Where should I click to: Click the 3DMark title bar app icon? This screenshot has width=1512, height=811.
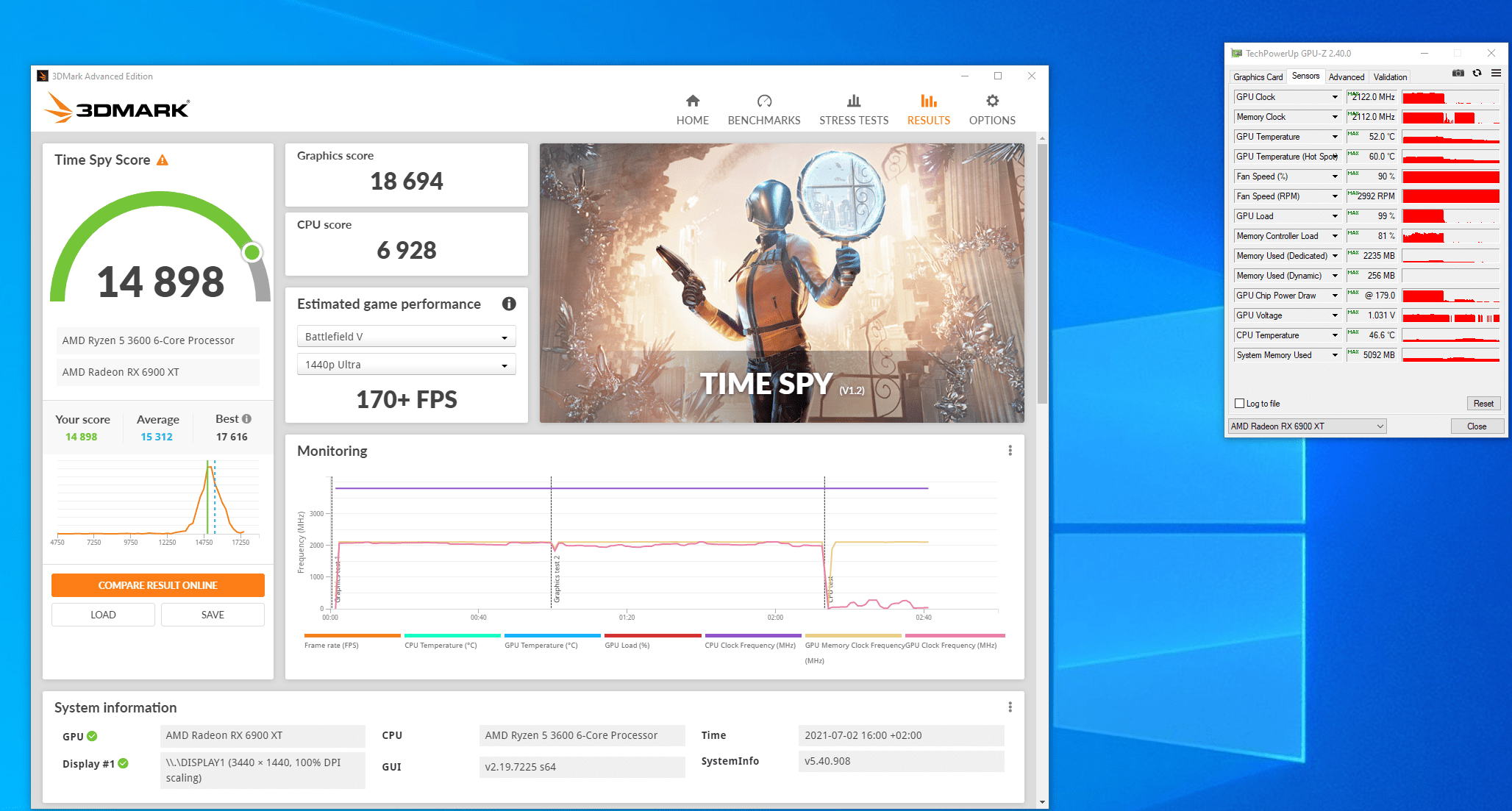coord(43,76)
